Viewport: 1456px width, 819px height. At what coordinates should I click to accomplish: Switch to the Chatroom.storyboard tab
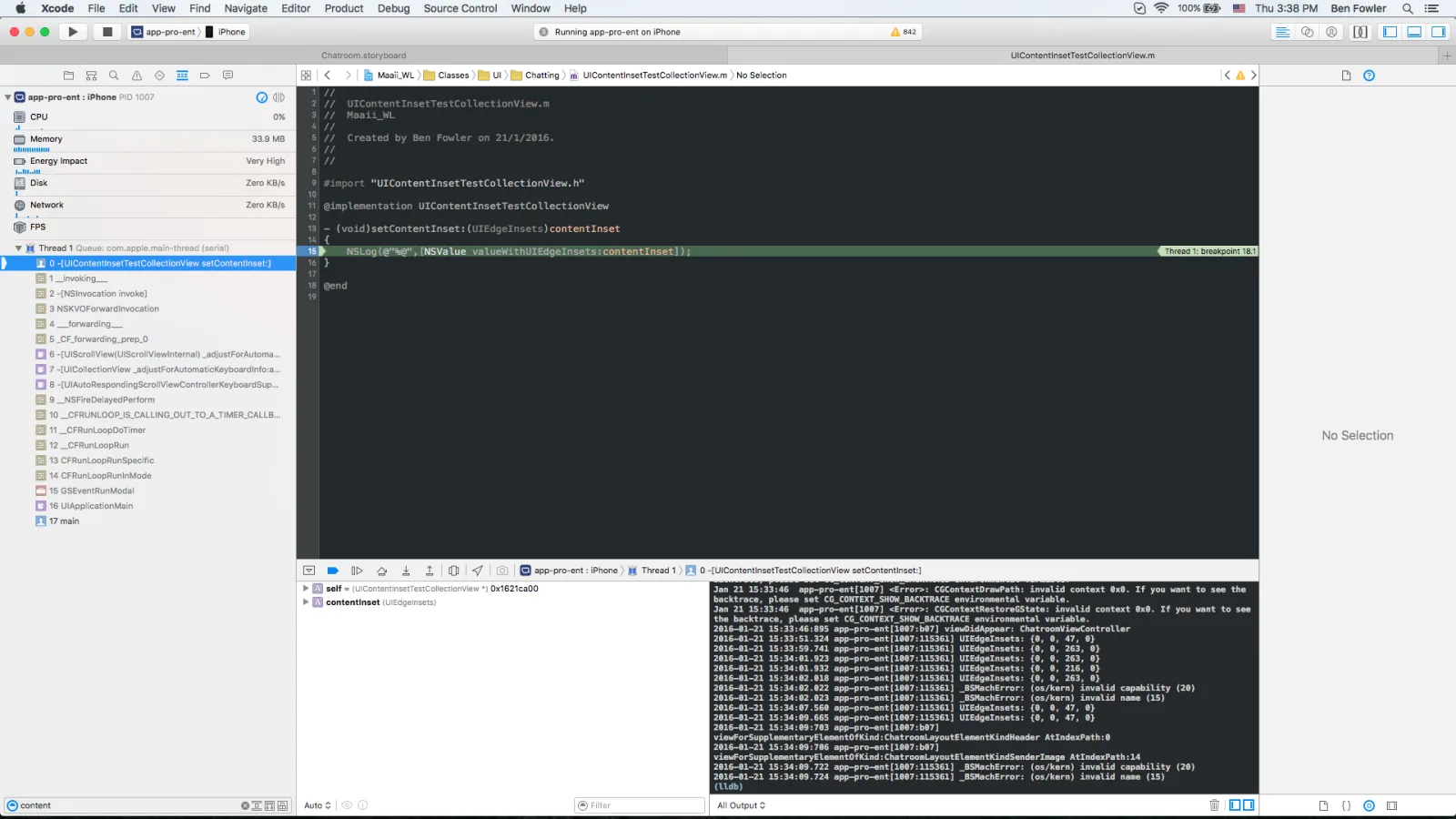point(364,56)
